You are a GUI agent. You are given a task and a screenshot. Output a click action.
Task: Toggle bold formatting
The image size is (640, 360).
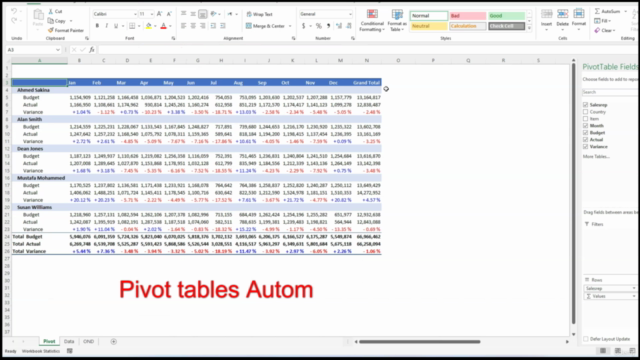point(97,26)
